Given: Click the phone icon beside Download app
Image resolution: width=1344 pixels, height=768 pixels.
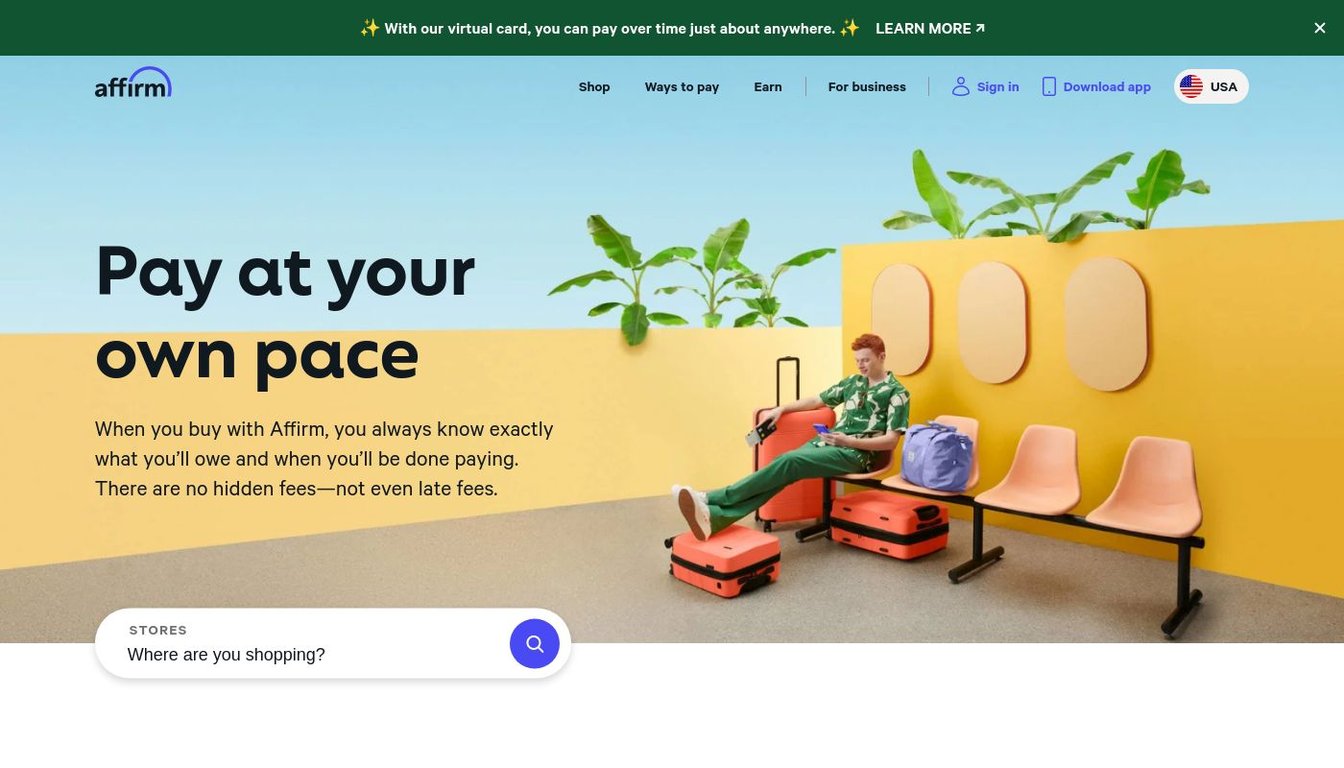Looking at the screenshot, I should pyautogui.click(x=1049, y=87).
